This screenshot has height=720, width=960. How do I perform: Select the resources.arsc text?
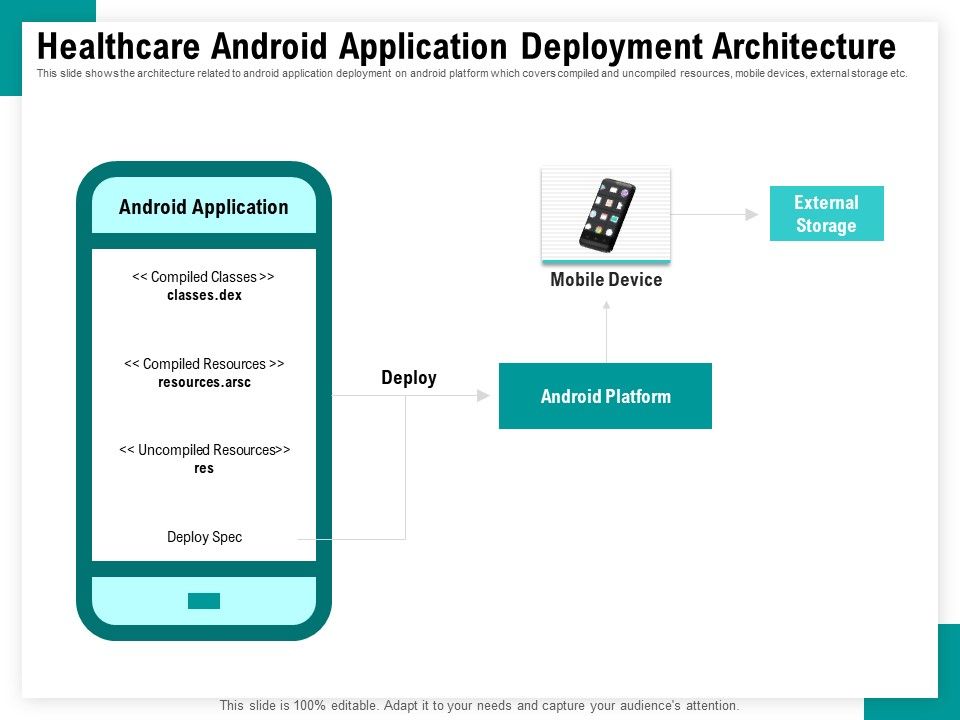[x=204, y=382]
